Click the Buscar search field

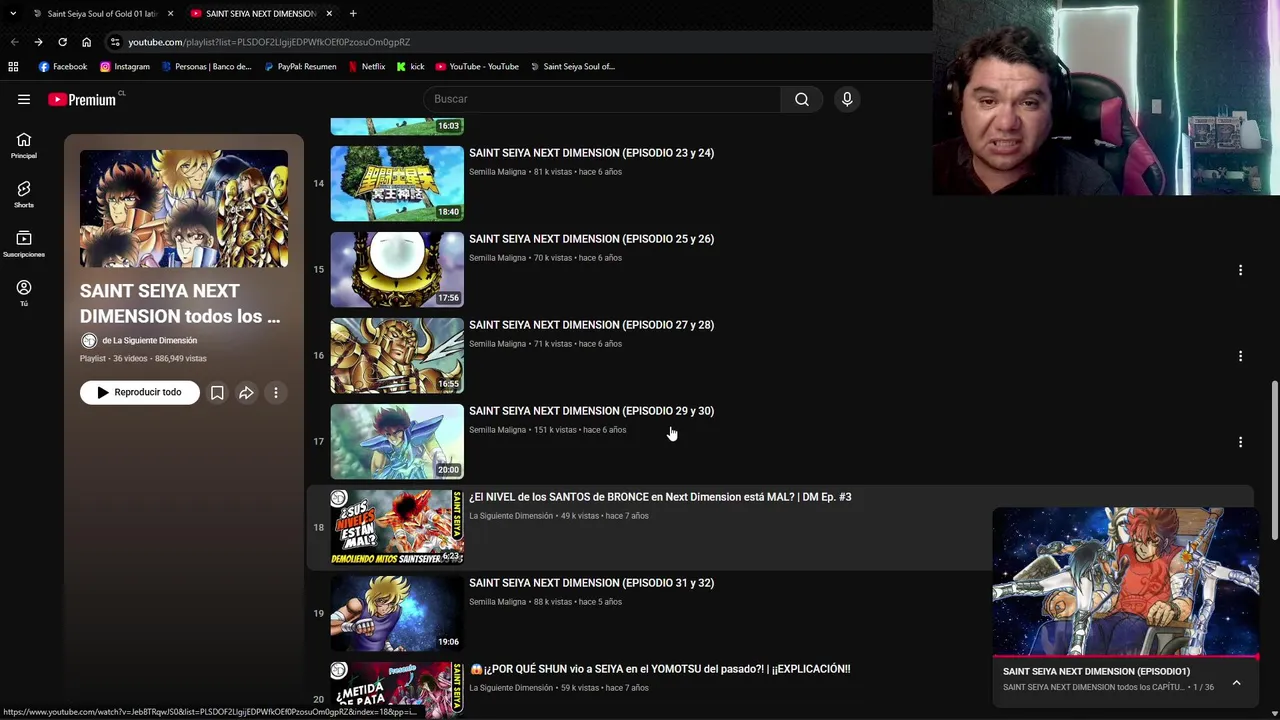point(602,99)
